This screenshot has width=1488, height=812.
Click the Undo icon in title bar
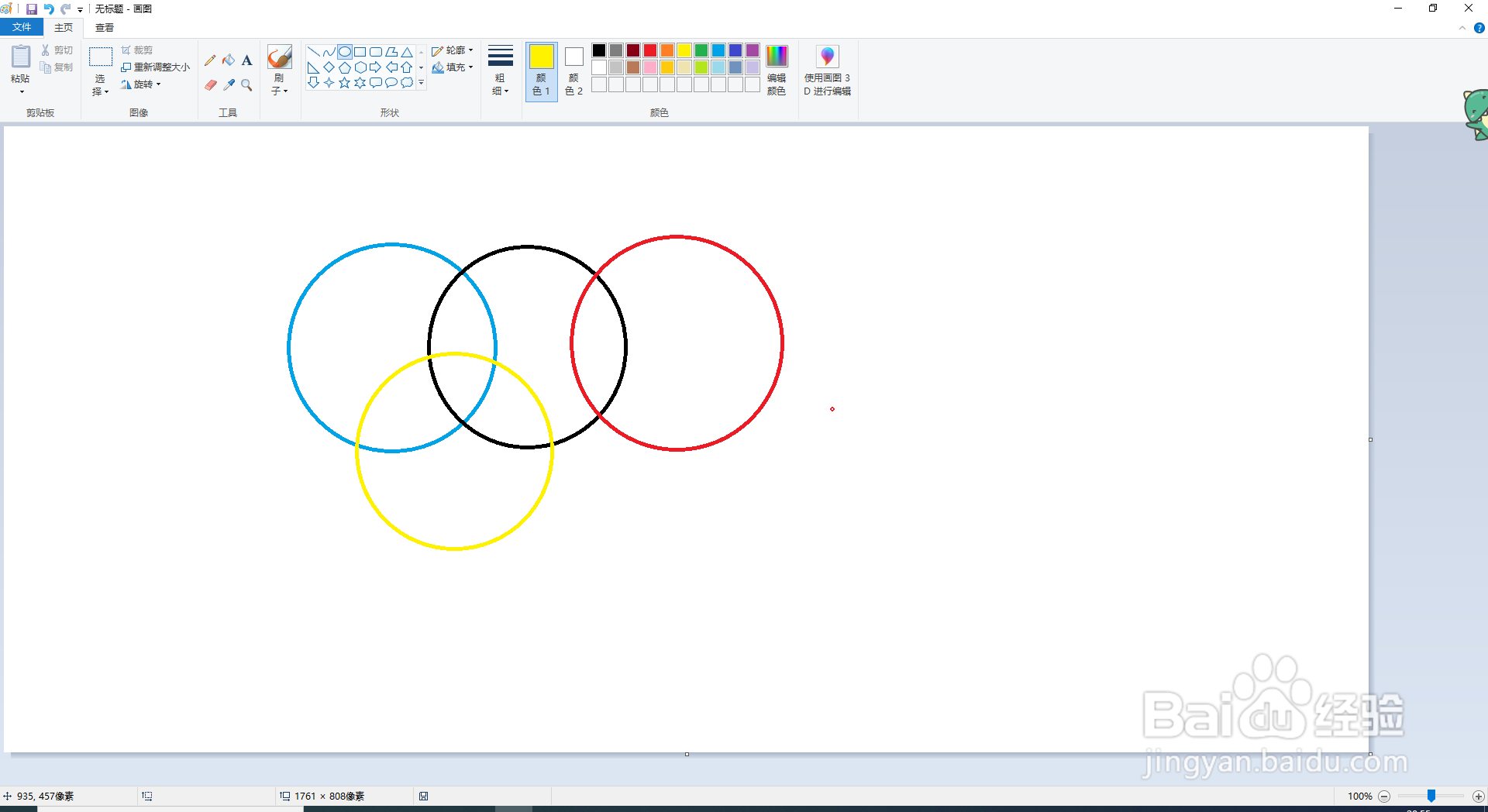click(49, 9)
